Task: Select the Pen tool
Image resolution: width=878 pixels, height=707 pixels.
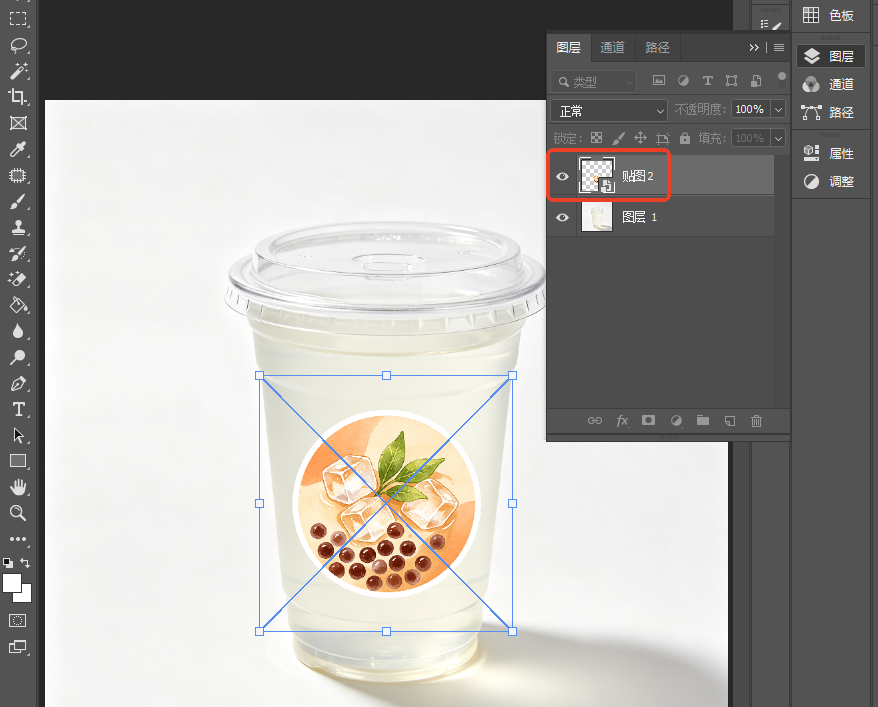Action: tap(18, 384)
